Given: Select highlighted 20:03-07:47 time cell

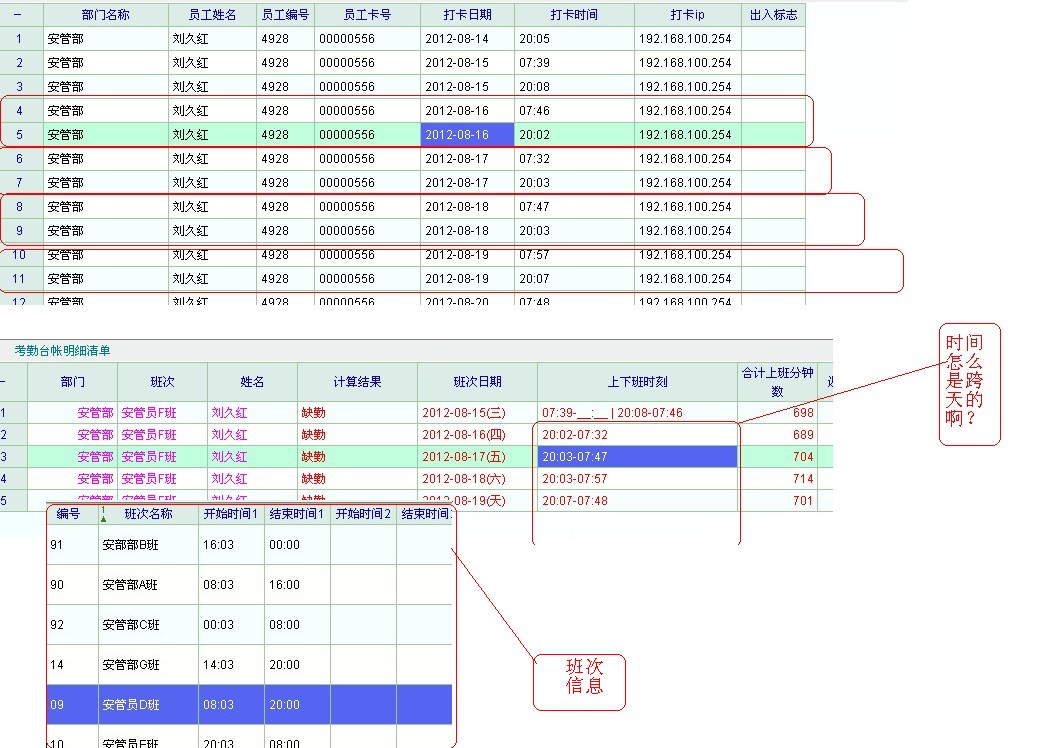Looking at the screenshot, I should point(637,457).
